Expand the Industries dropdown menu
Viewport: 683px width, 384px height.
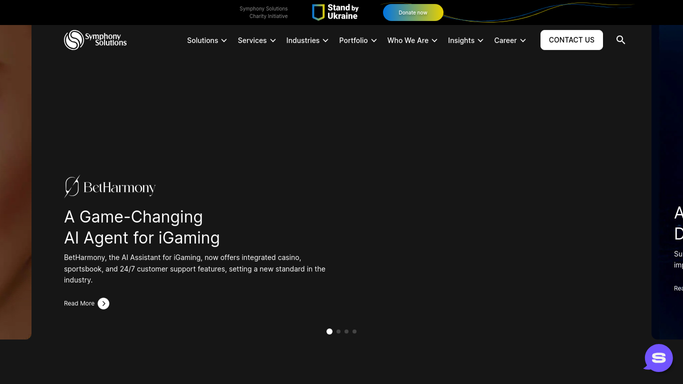(307, 40)
